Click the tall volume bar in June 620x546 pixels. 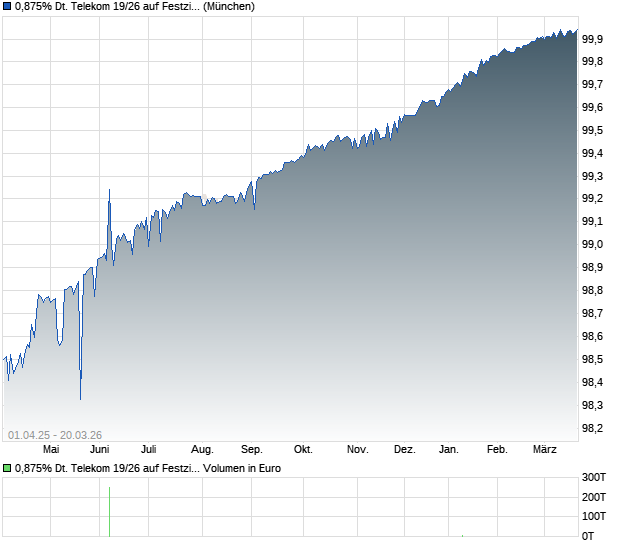pyautogui.click(x=109, y=510)
